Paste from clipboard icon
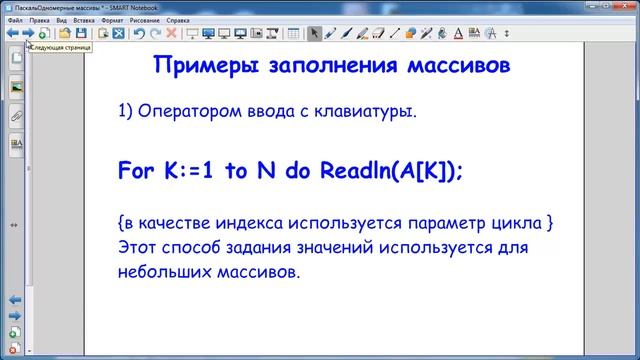The width and height of the screenshot is (640, 360). [103, 33]
